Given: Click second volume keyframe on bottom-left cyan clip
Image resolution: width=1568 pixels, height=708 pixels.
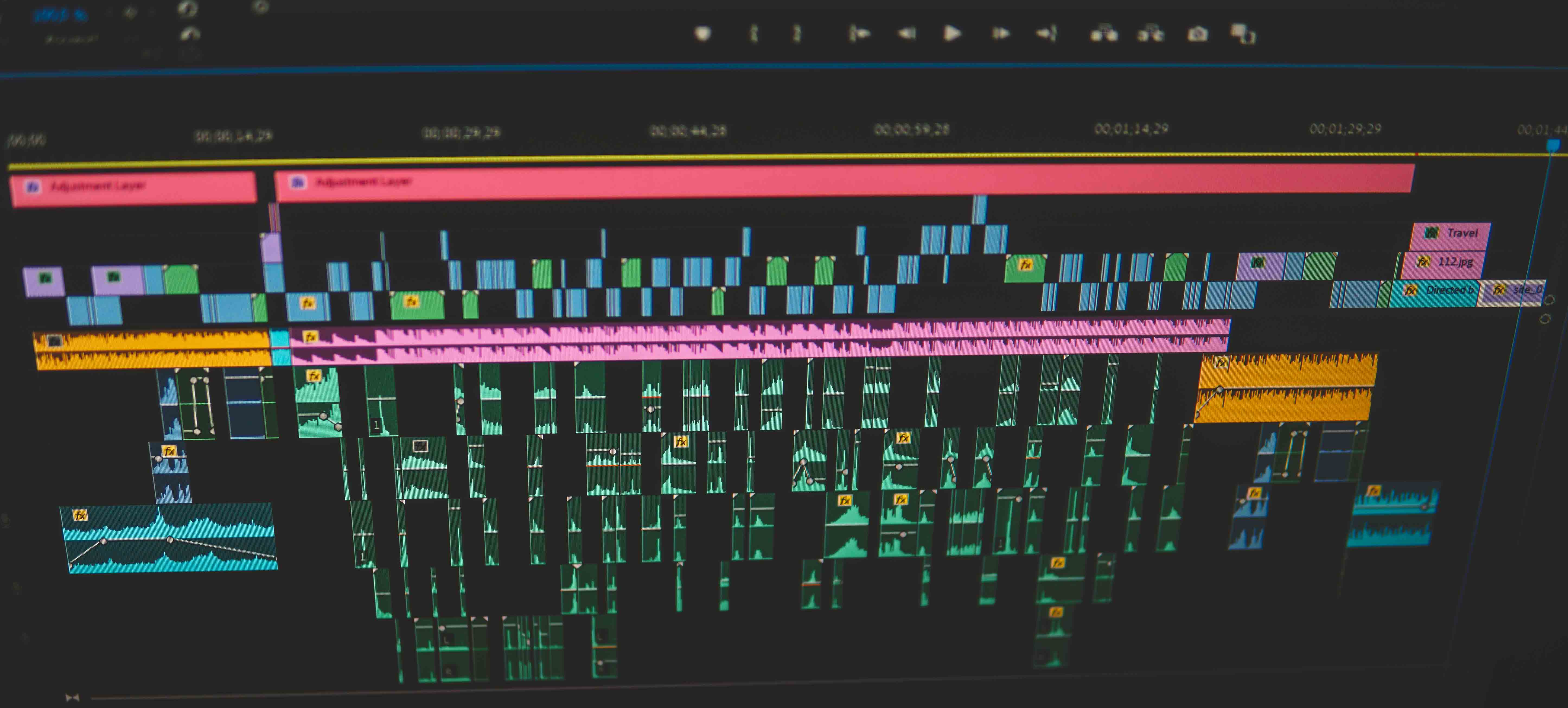Looking at the screenshot, I should pos(170,540).
